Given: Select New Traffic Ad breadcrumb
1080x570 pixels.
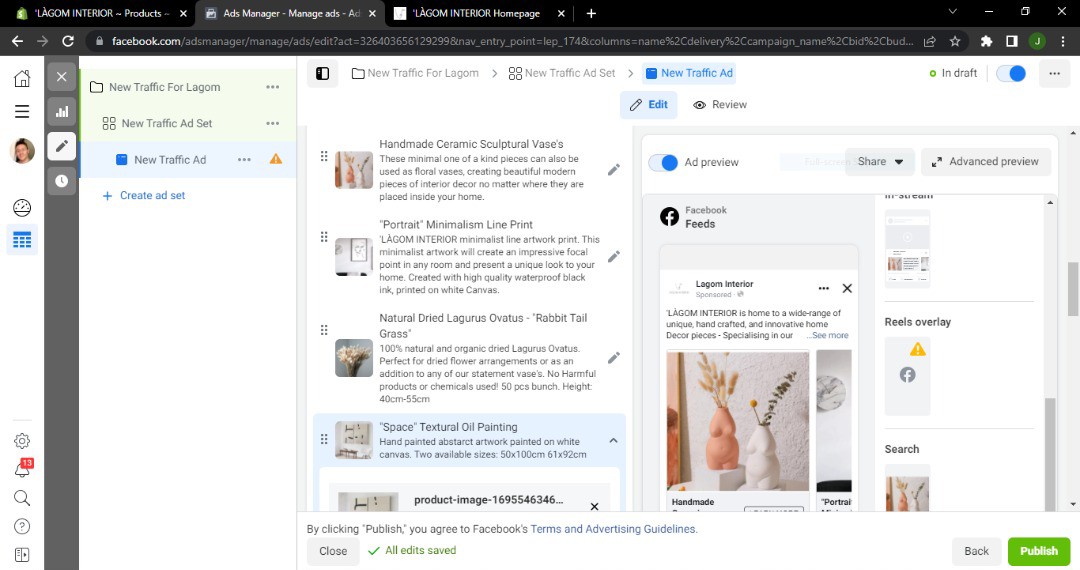Looking at the screenshot, I should click(x=689, y=73).
